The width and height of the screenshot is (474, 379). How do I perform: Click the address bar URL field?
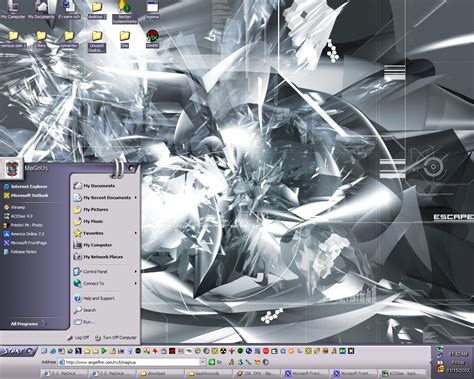pyautogui.click(x=132, y=362)
